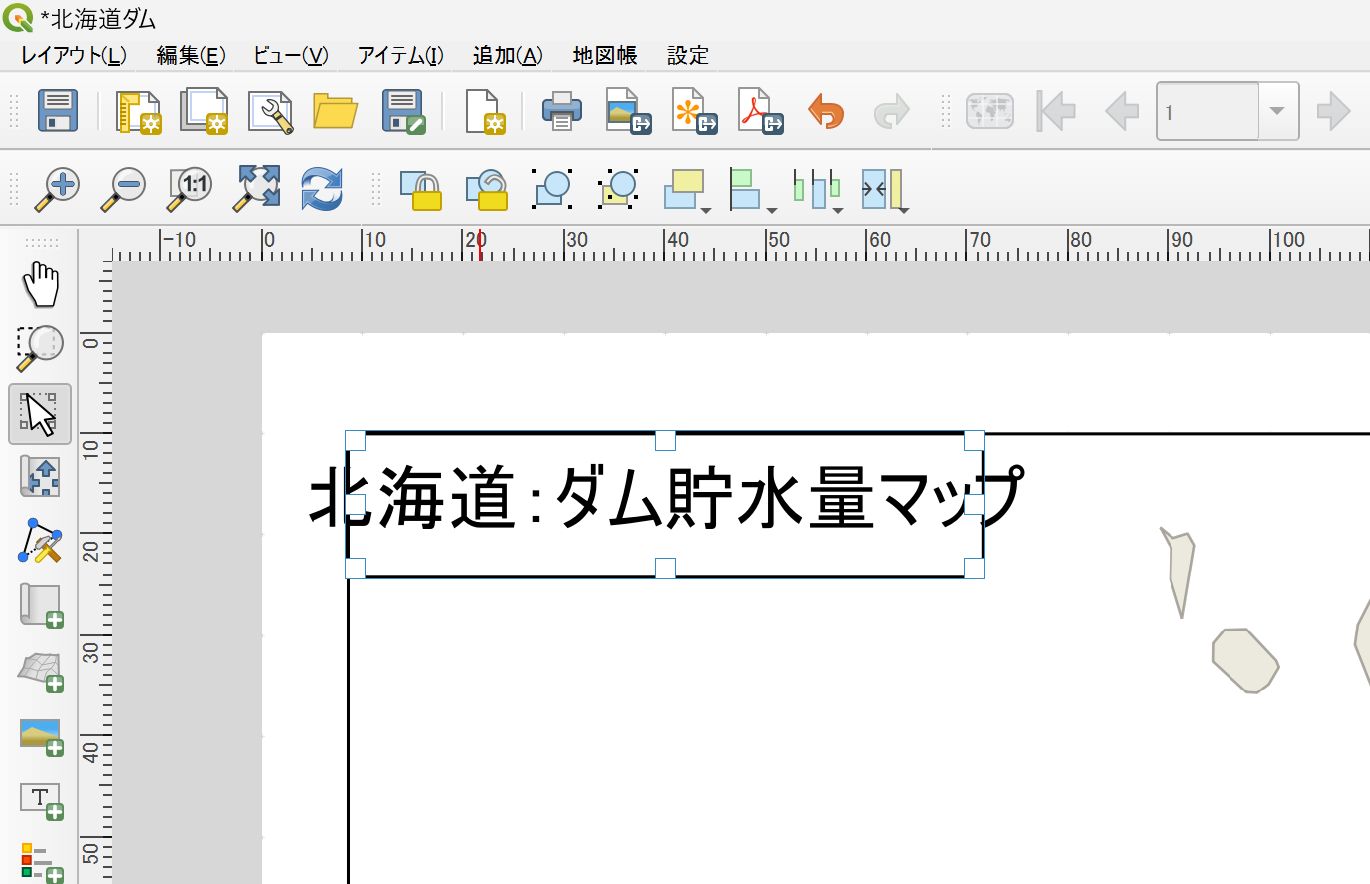The image size is (1370, 884).
Task: Activate the Add Label tool
Action: pyautogui.click(x=41, y=801)
